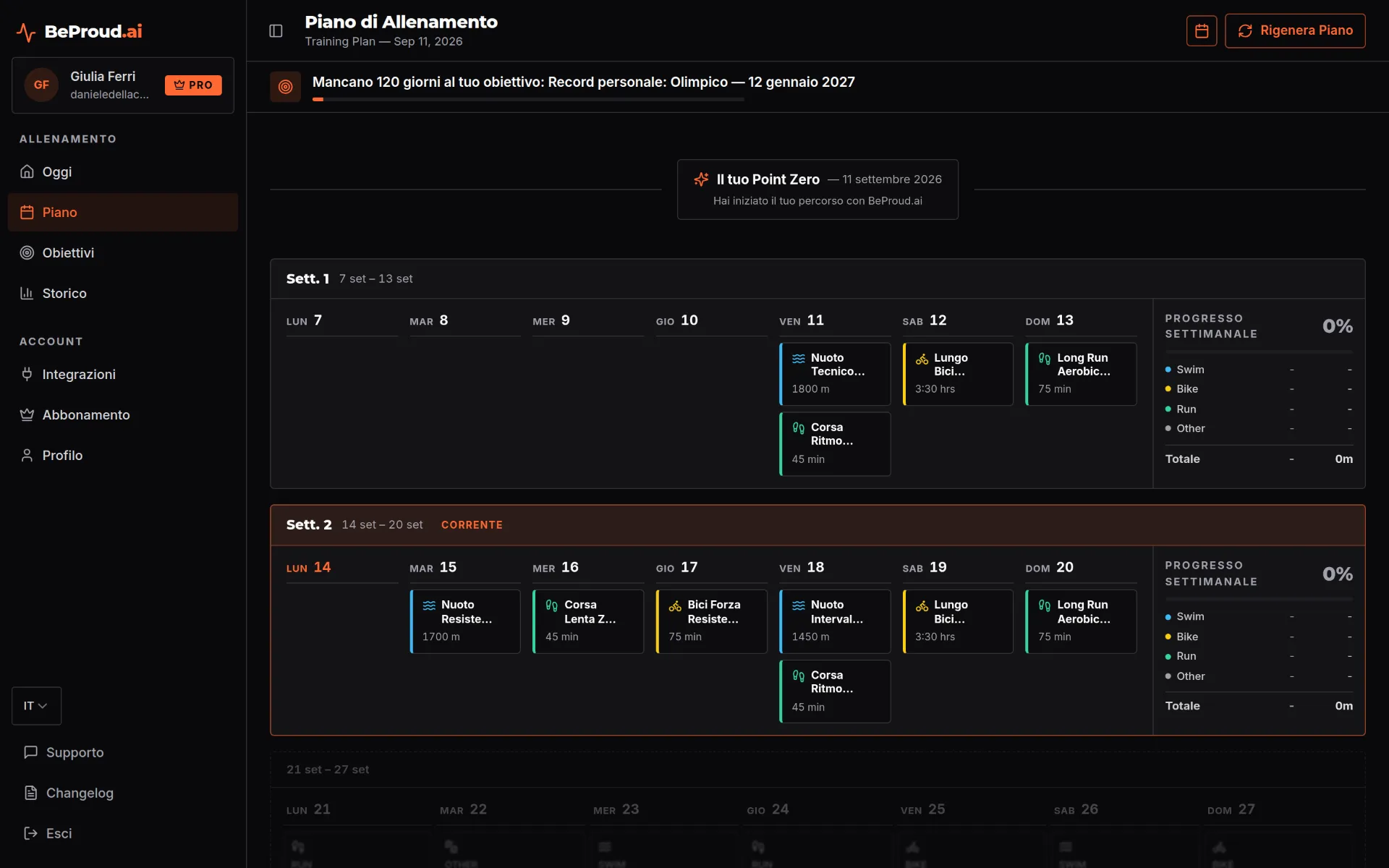Click the CORRENTE week label

coord(472,525)
